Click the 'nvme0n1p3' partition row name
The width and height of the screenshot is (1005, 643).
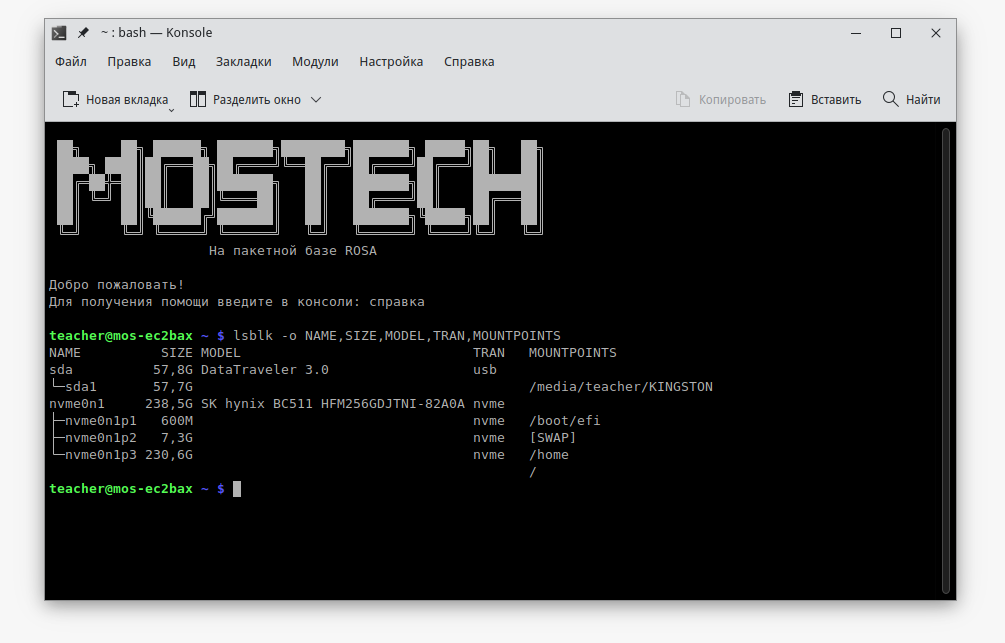coord(101,455)
